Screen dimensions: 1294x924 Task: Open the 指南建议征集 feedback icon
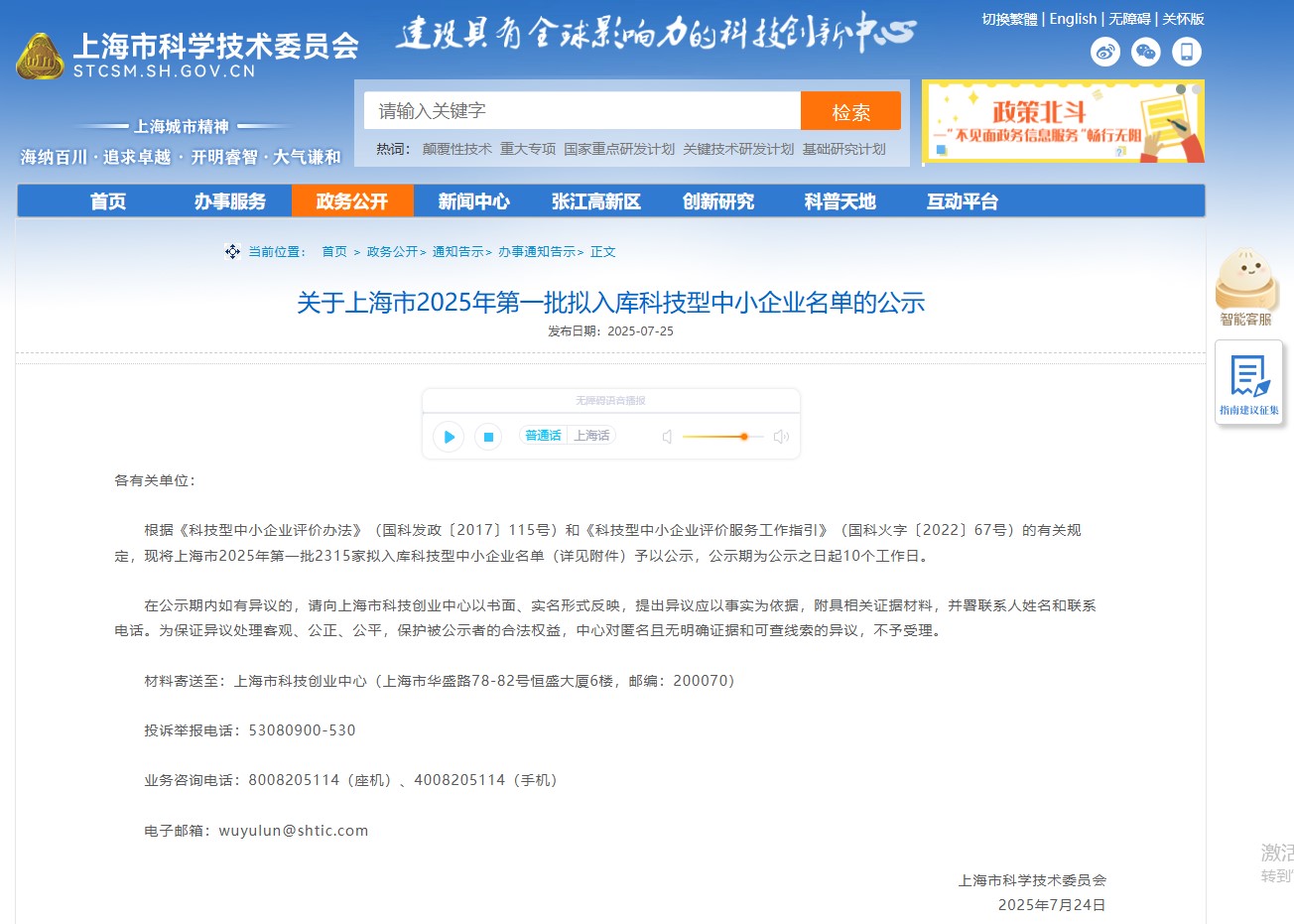[1248, 381]
